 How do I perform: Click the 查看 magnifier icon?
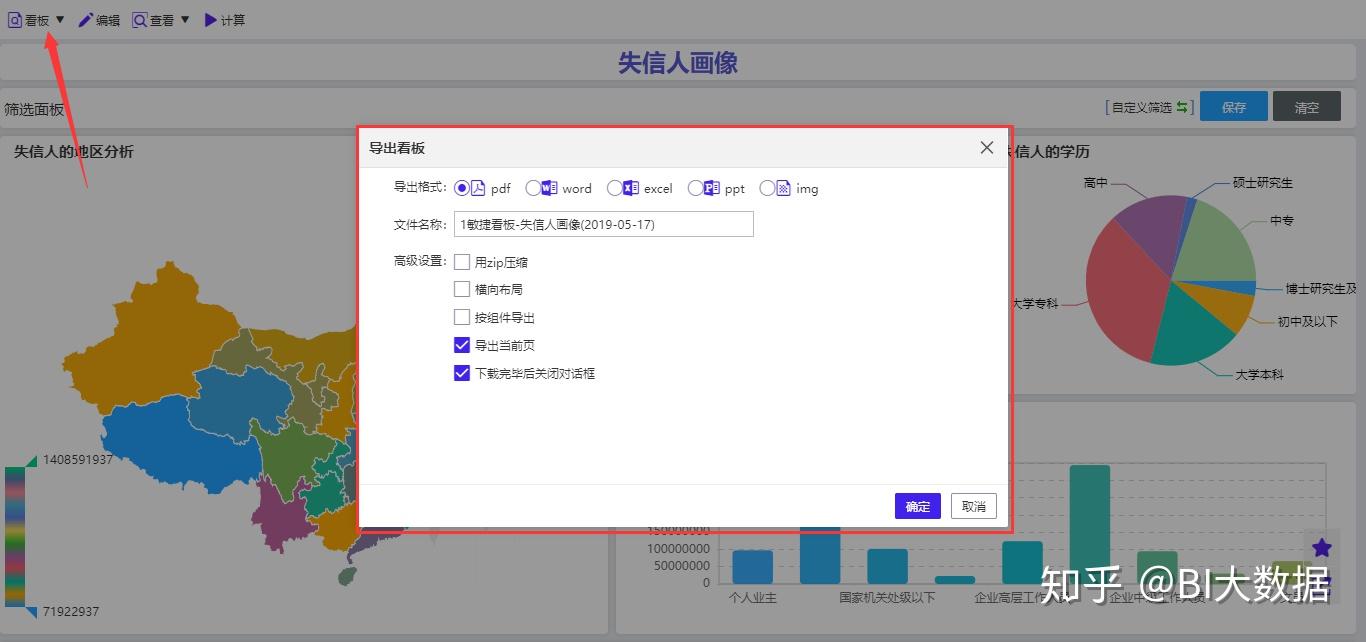click(142, 18)
